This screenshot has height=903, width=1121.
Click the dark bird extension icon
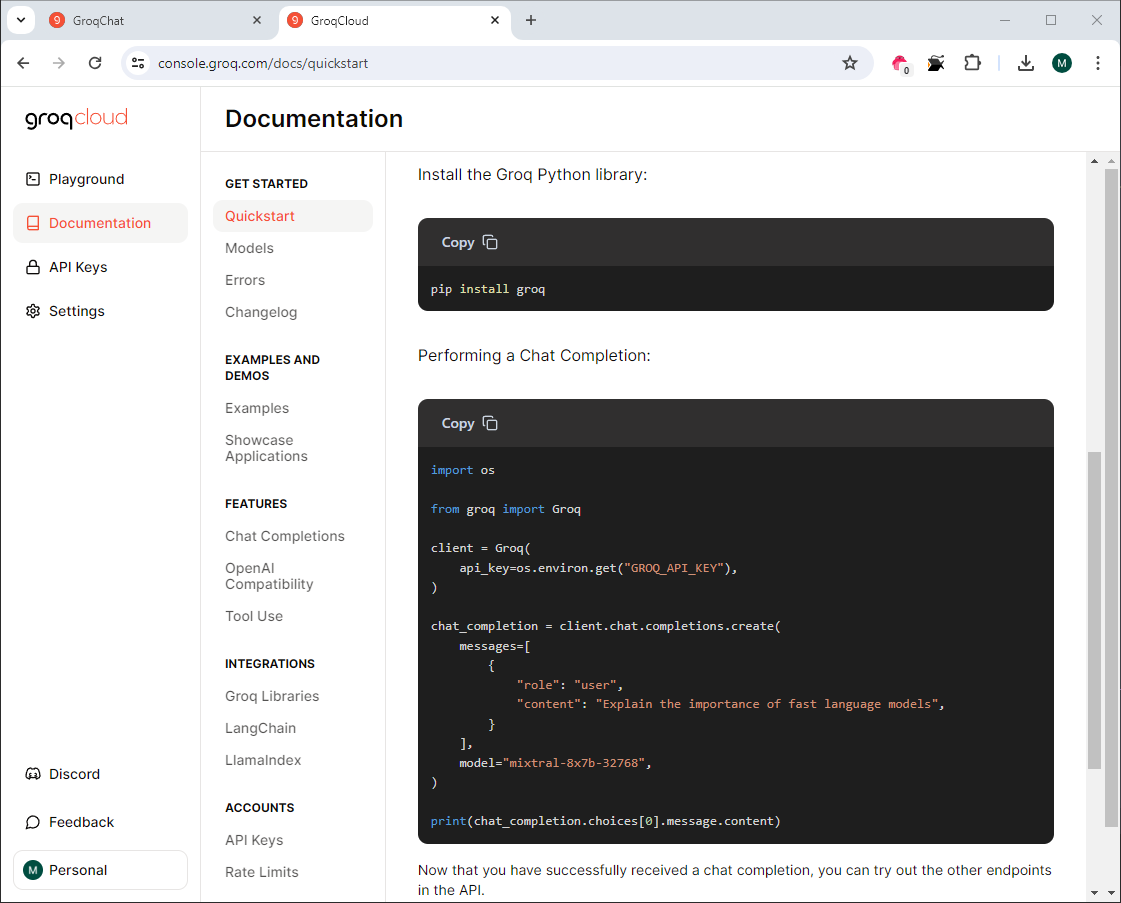[936, 63]
